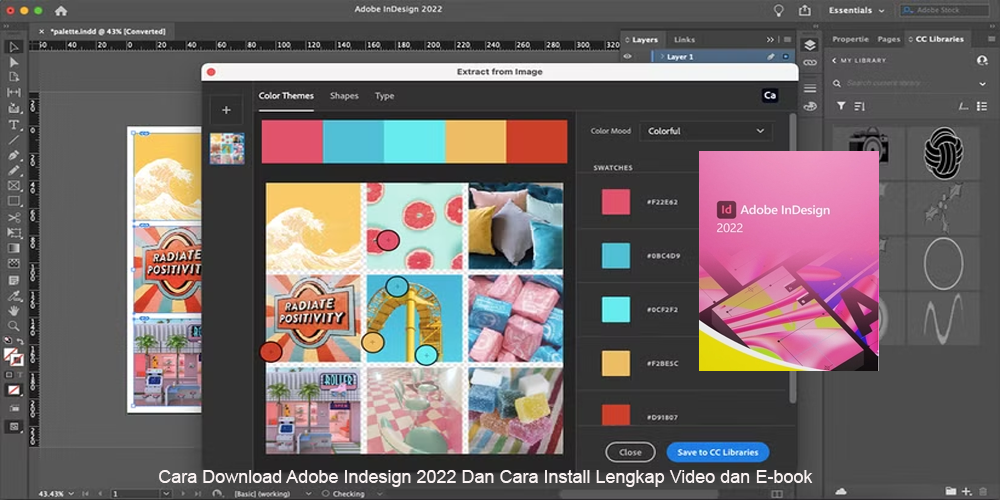Click the Close button in dialog

click(x=630, y=452)
